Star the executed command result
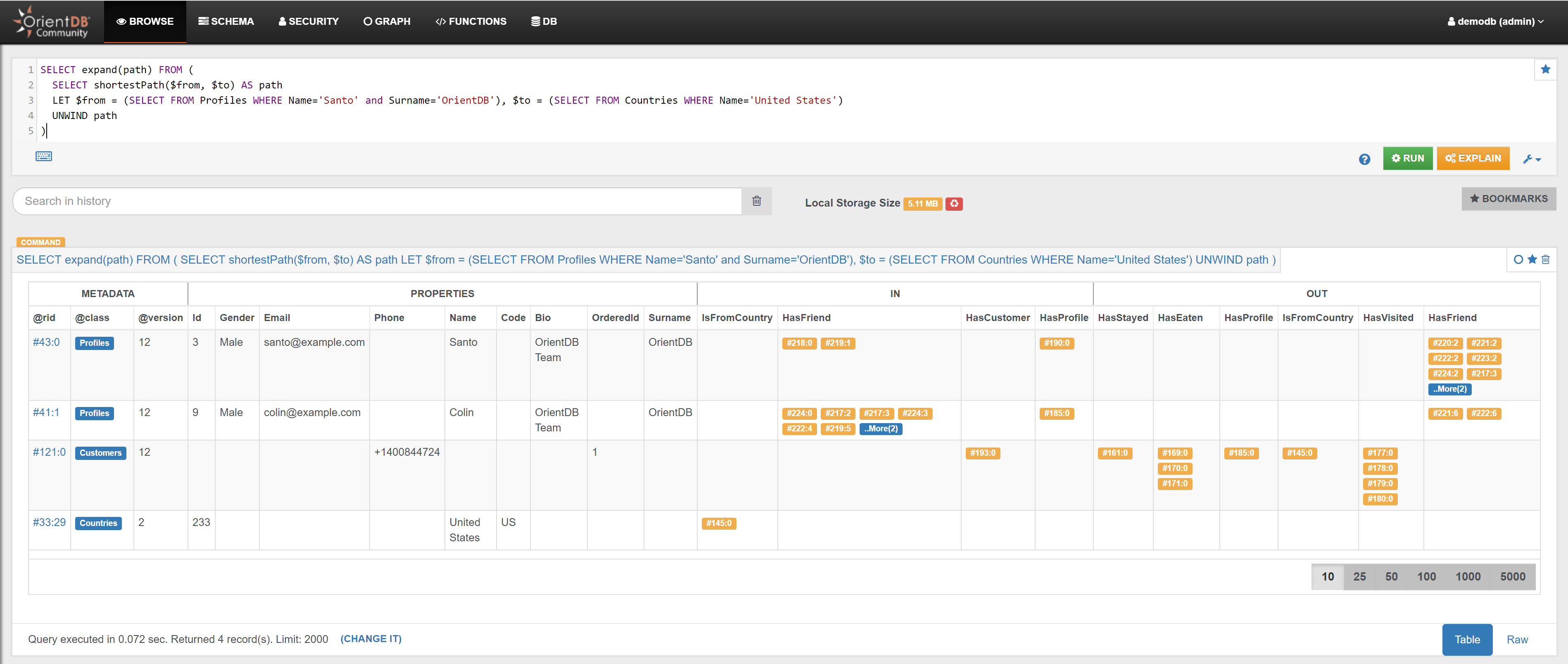The width and height of the screenshot is (1568, 664). 1532,260
